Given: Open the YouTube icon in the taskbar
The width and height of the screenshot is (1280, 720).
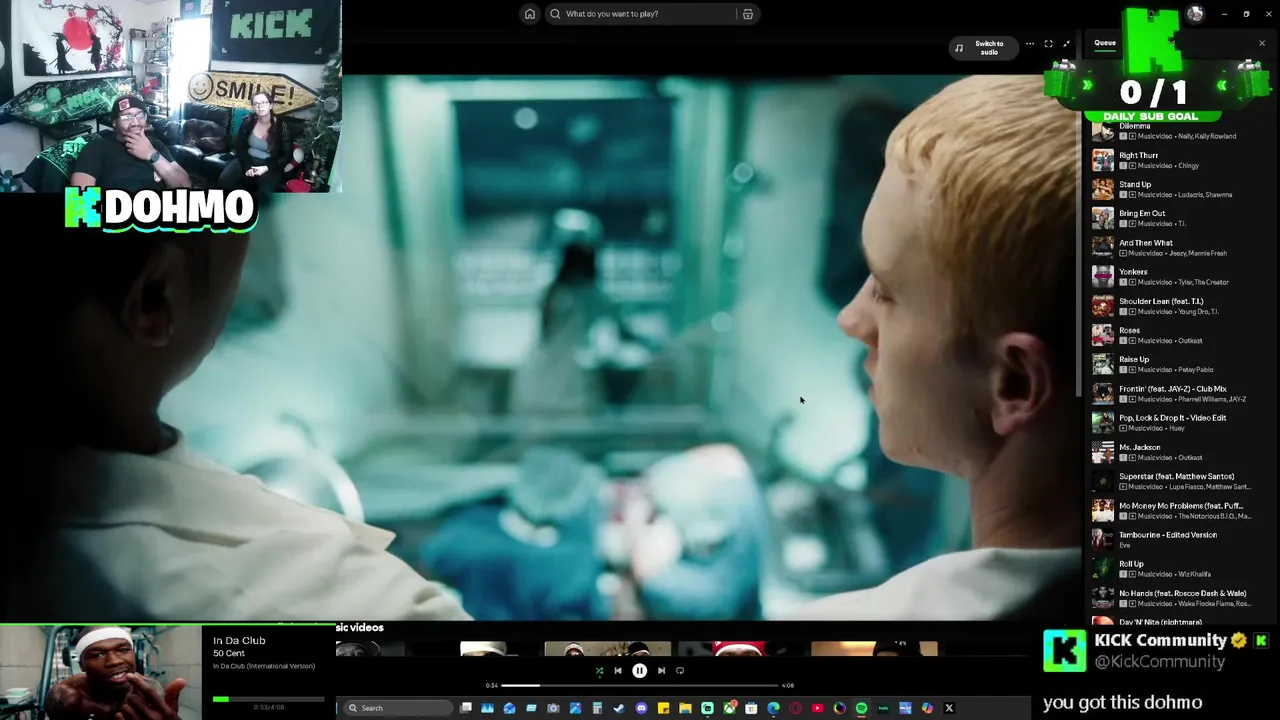Looking at the screenshot, I should coord(817,708).
